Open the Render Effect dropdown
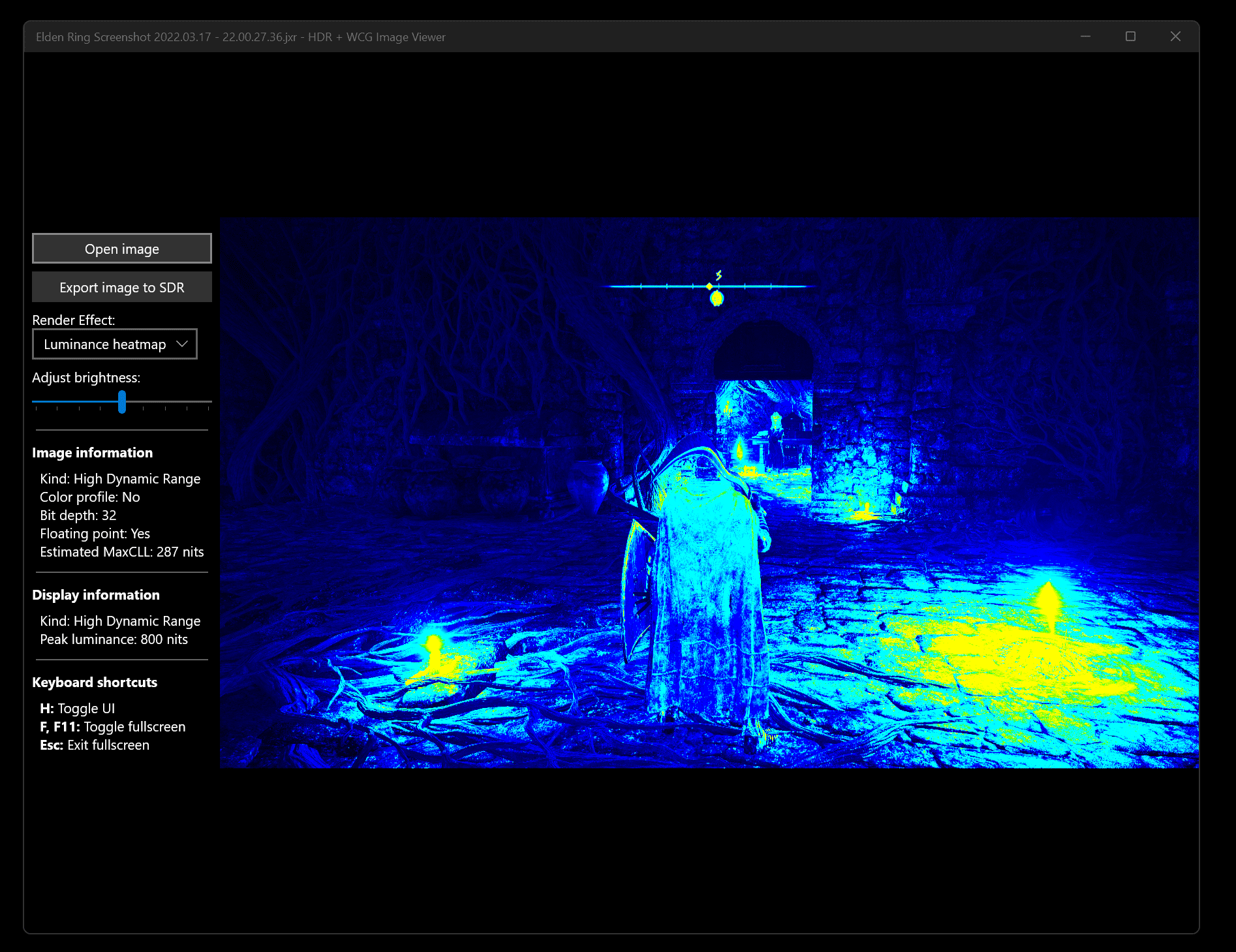The width and height of the screenshot is (1236, 952). point(115,344)
